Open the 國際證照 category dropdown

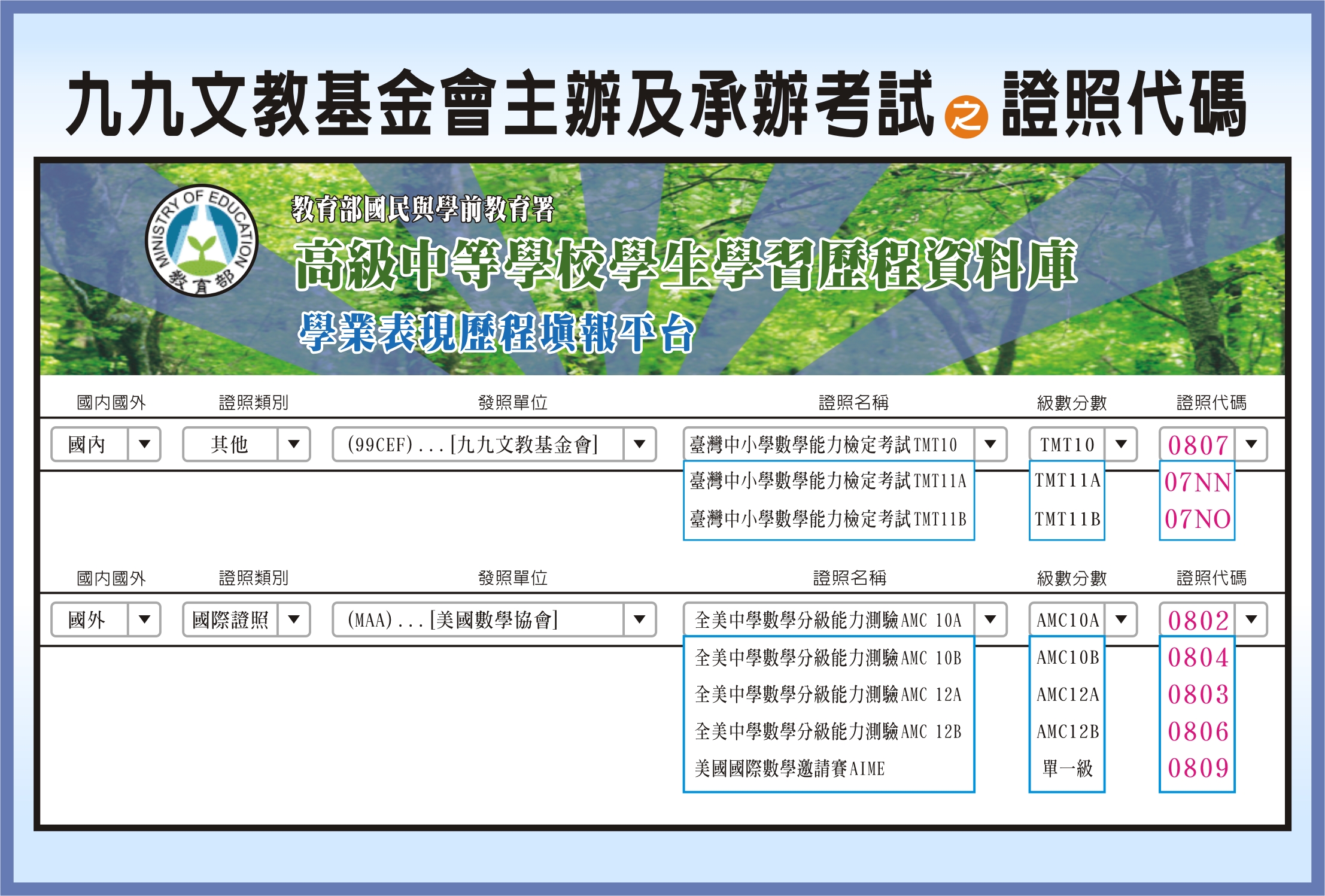[x=247, y=619]
